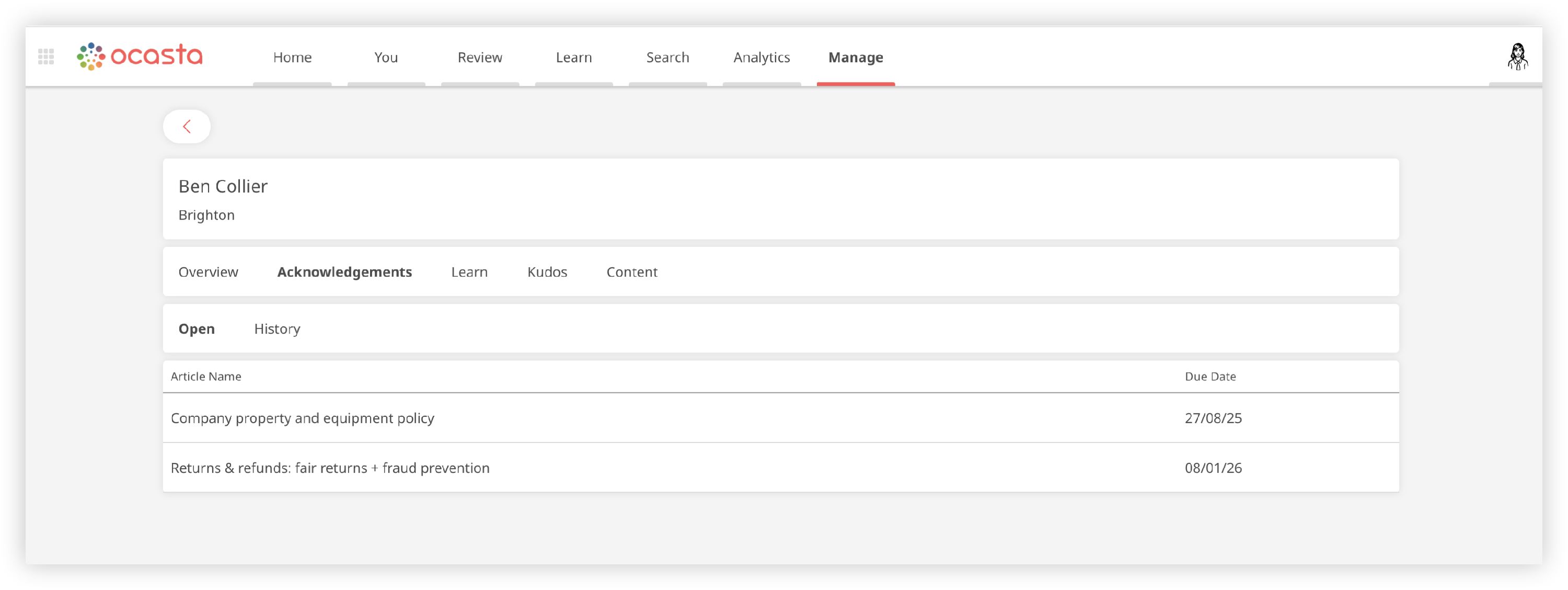
Task: Open Company property and equipment policy article
Action: pyautogui.click(x=303, y=418)
